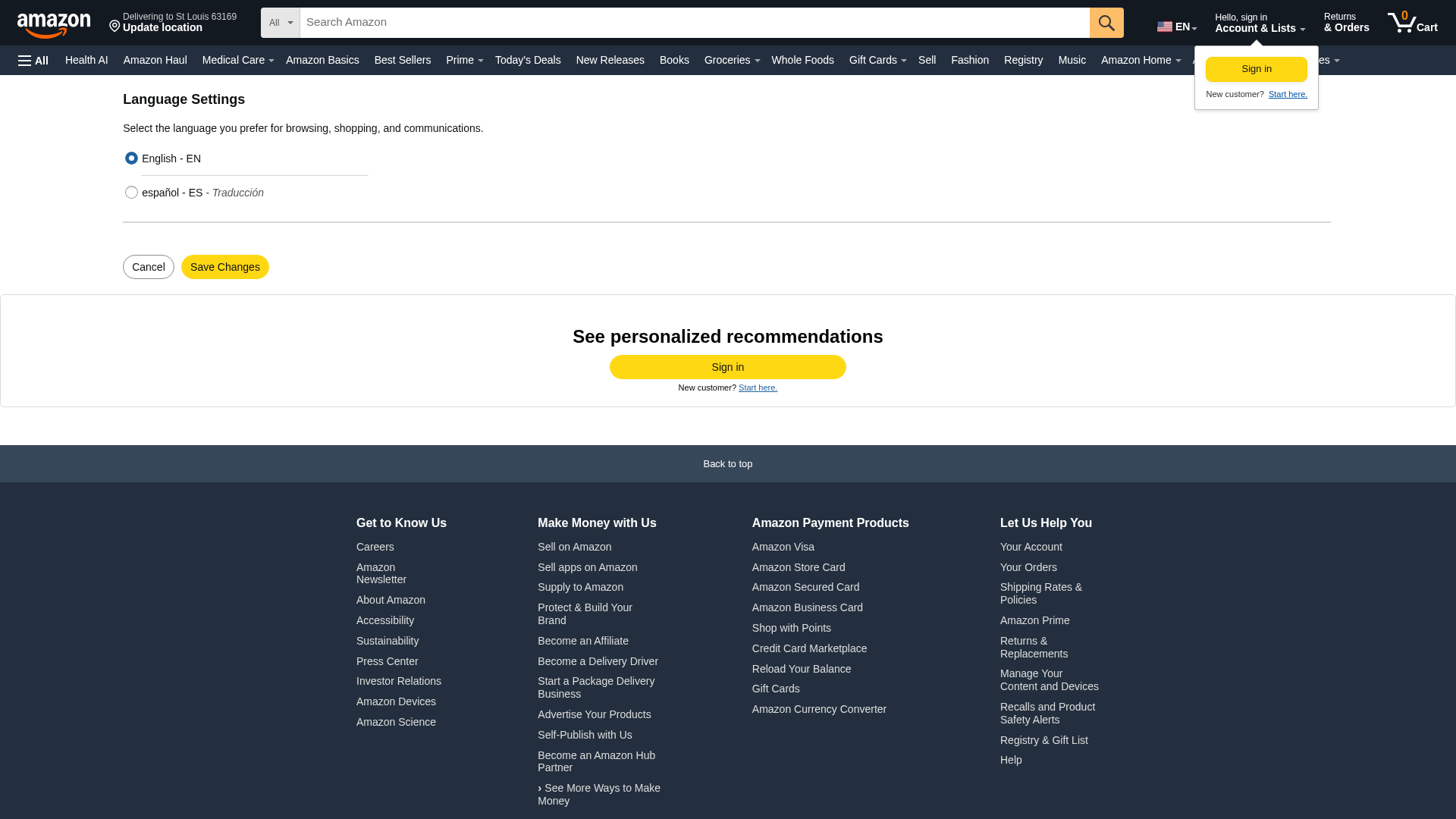Open Amazon Currency Converter link

[x=819, y=709]
